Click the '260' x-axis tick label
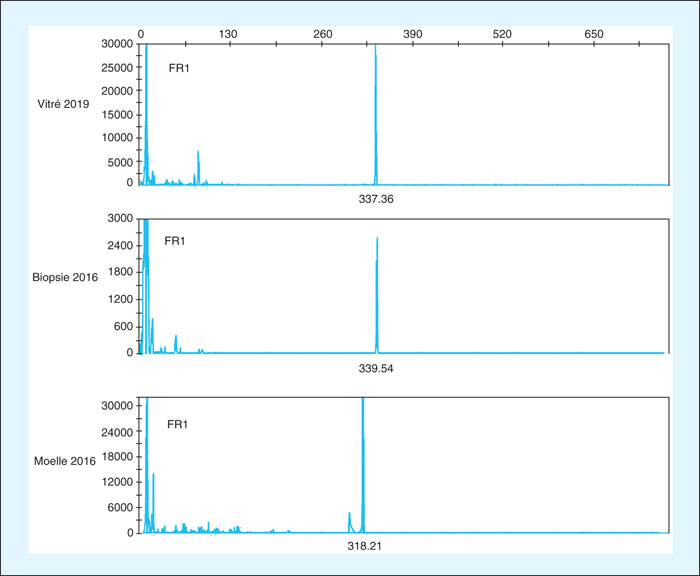700x576 pixels. 322,34
